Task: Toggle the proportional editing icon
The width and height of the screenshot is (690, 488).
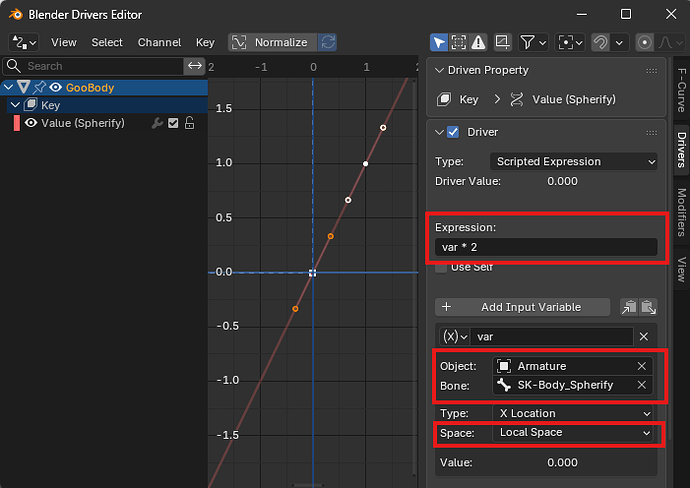Action: 644,42
